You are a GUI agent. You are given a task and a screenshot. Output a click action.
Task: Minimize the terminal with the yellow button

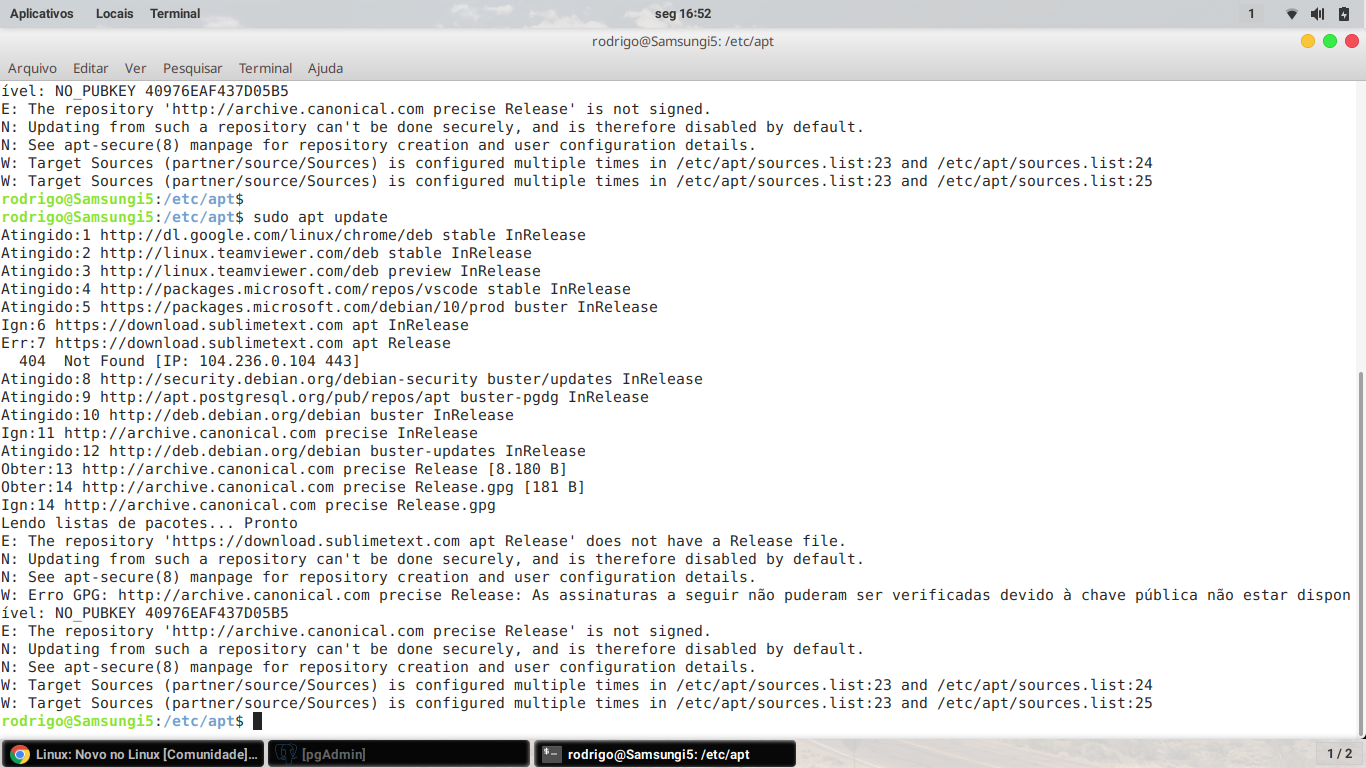pos(1308,41)
